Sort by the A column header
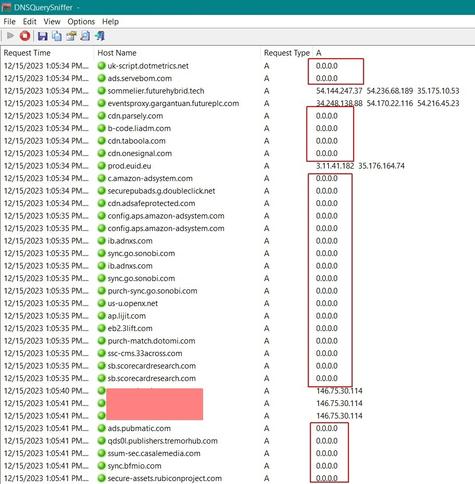475x484 pixels. coord(319,53)
